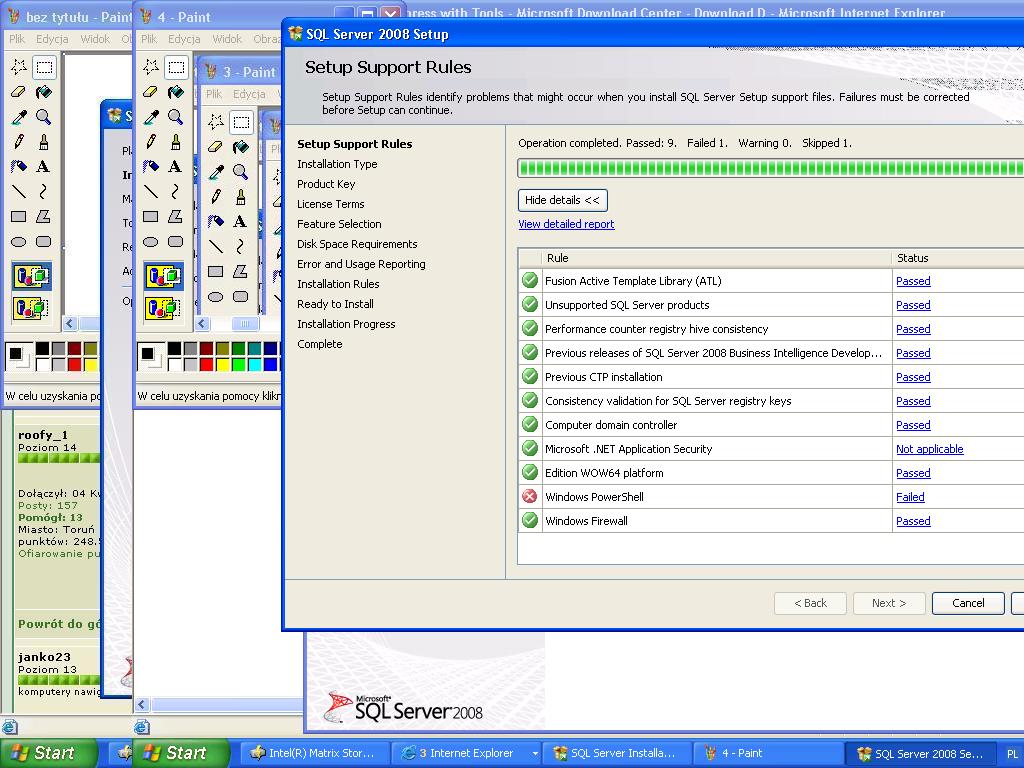Pick the yellow swatch in 4 - Paint palette
The width and height of the screenshot is (1024, 768).
pos(223,364)
